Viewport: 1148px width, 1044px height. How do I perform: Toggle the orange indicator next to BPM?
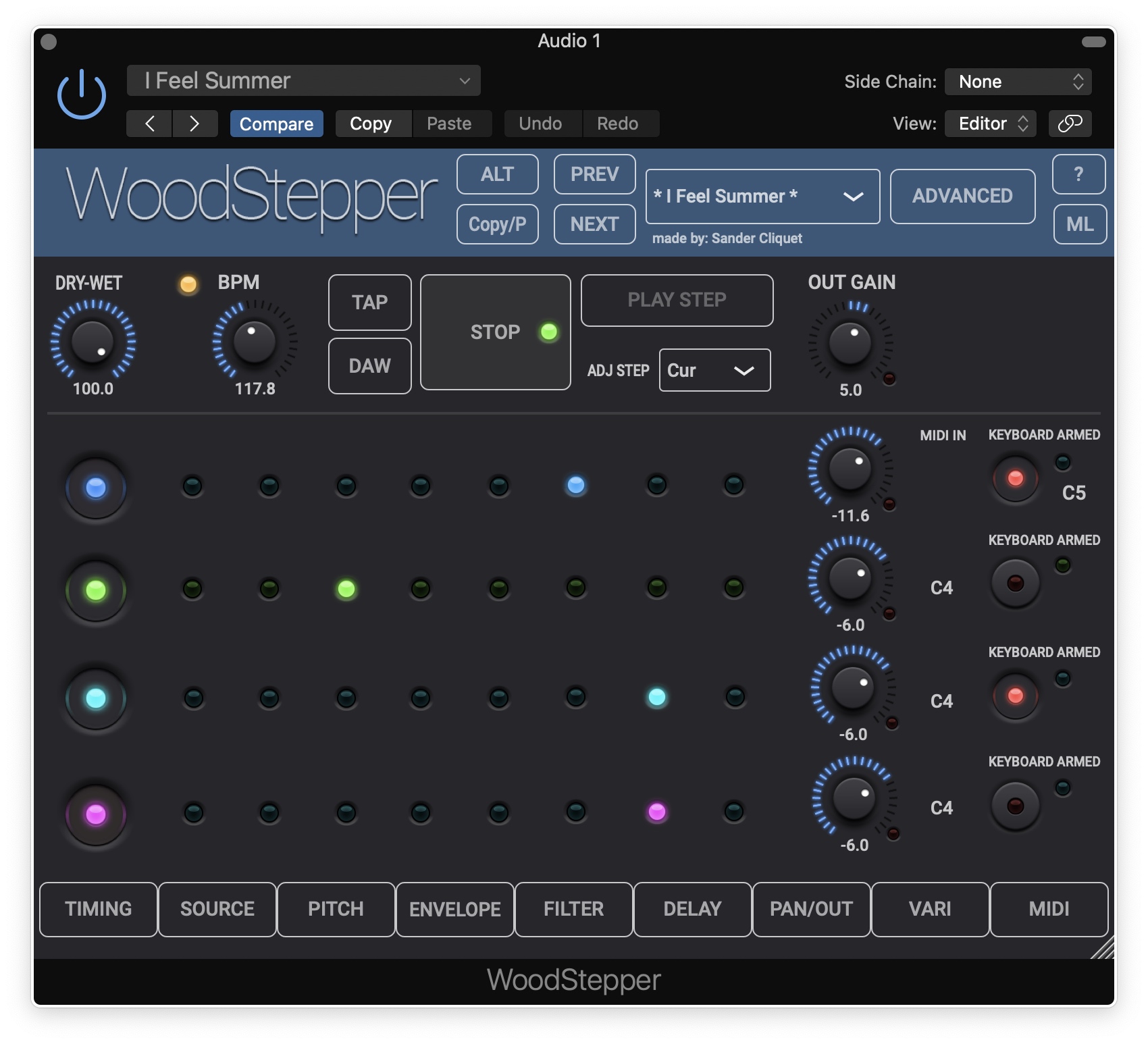tap(188, 284)
